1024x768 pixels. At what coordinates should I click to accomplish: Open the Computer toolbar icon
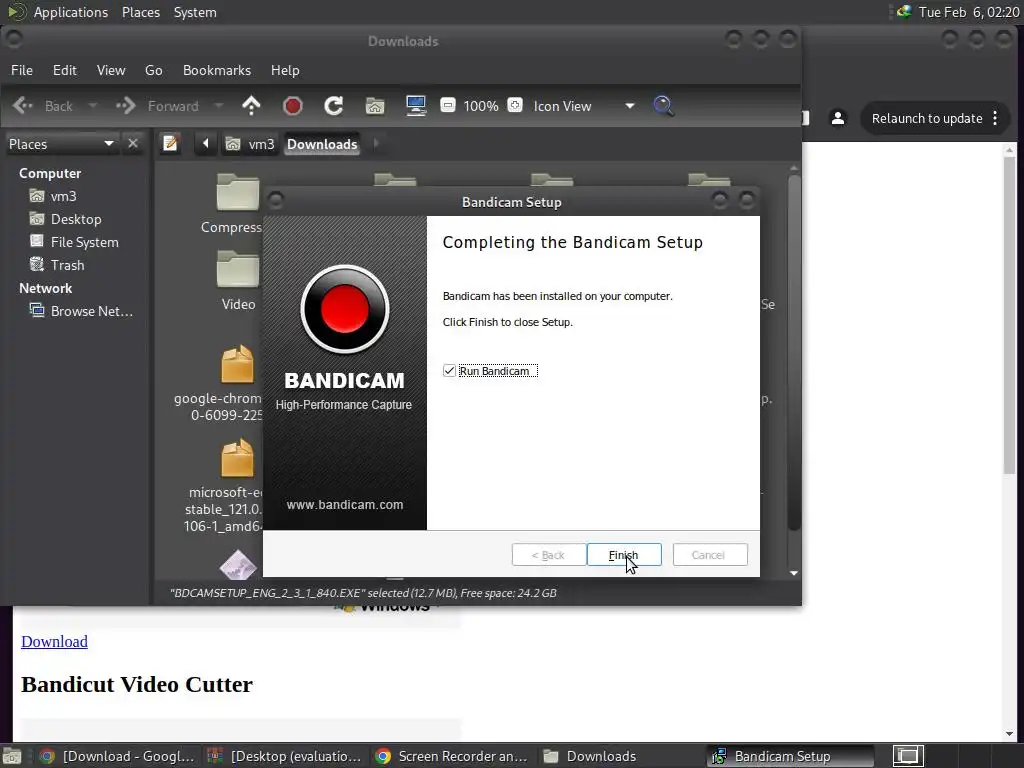[x=416, y=106]
